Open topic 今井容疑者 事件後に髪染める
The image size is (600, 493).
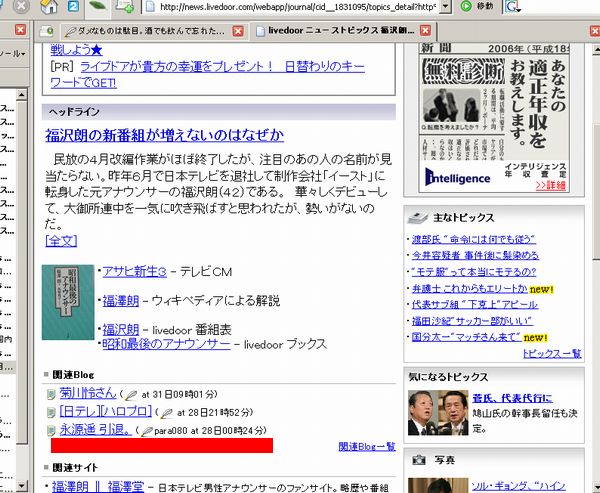(x=475, y=255)
